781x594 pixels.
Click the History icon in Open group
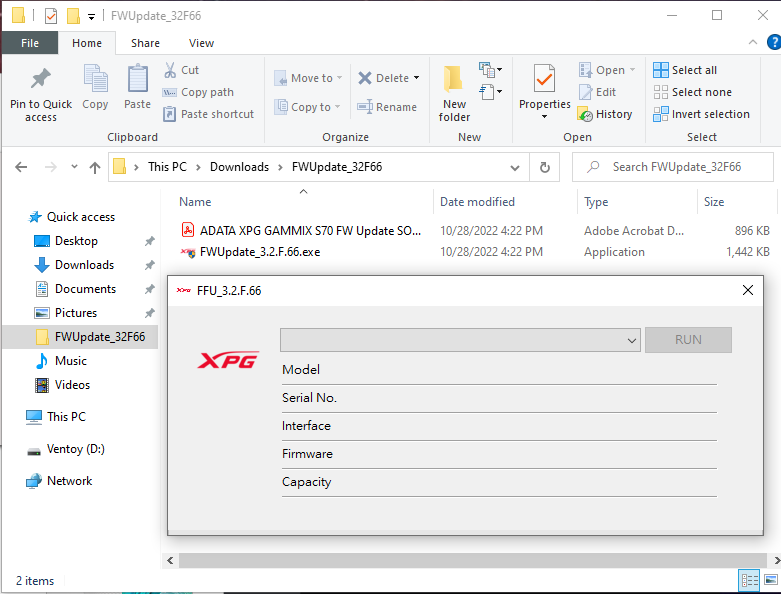pos(586,114)
